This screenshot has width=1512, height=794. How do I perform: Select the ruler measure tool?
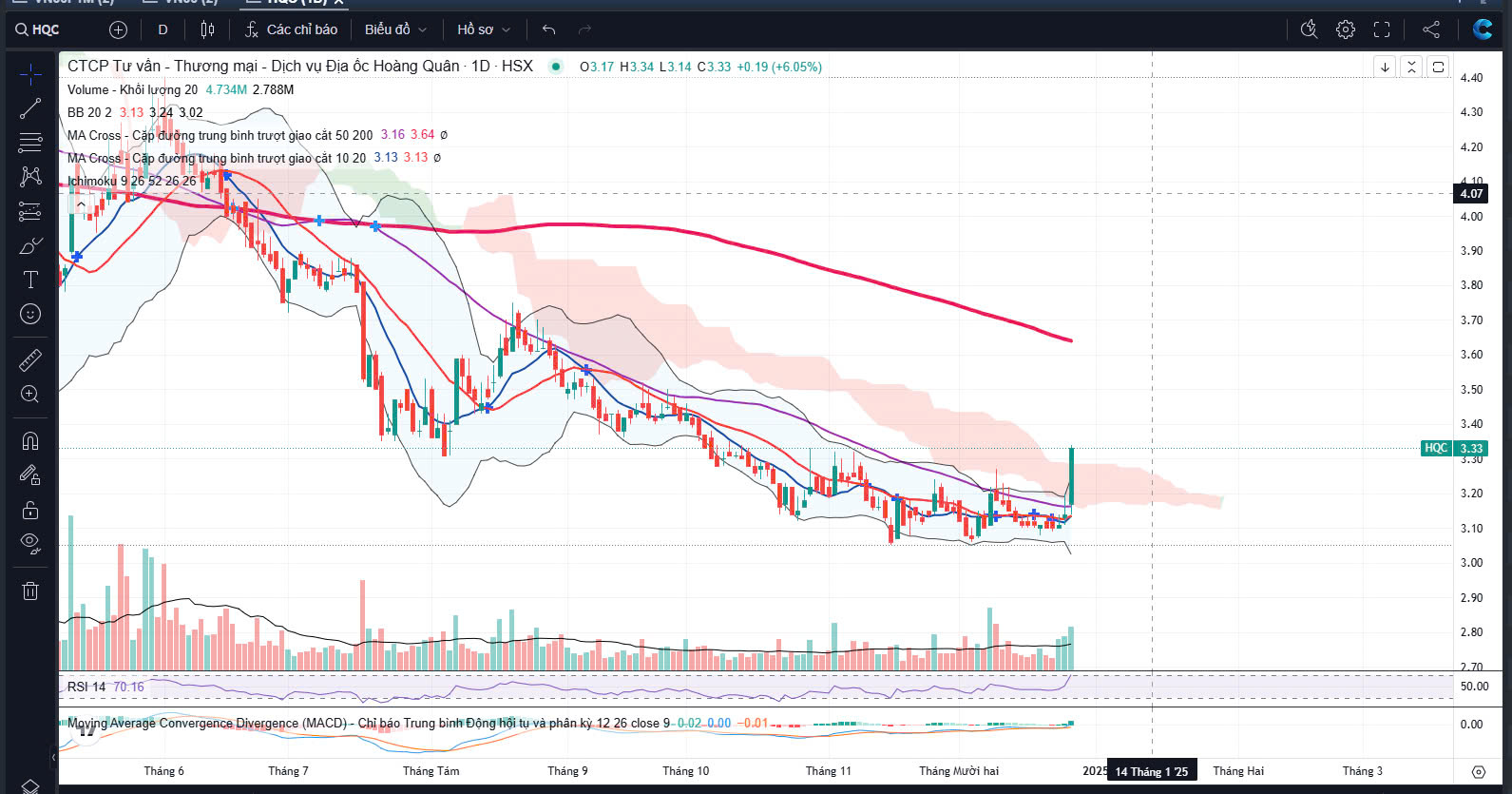coord(30,359)
